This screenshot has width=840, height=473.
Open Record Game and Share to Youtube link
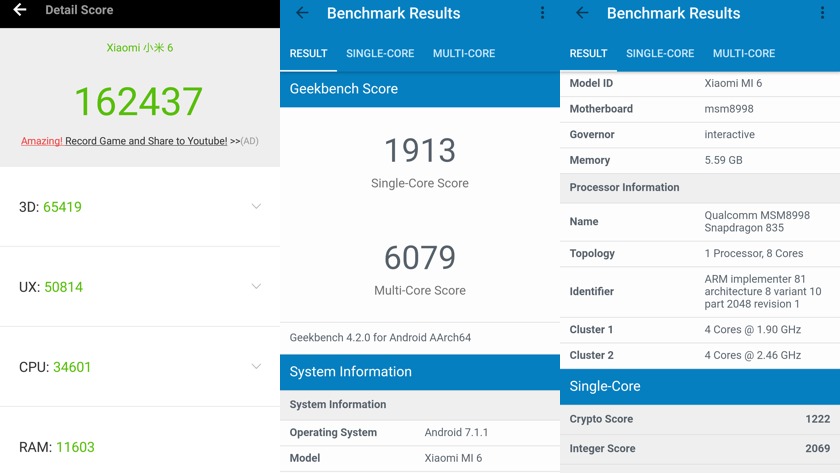click(146, 141)
